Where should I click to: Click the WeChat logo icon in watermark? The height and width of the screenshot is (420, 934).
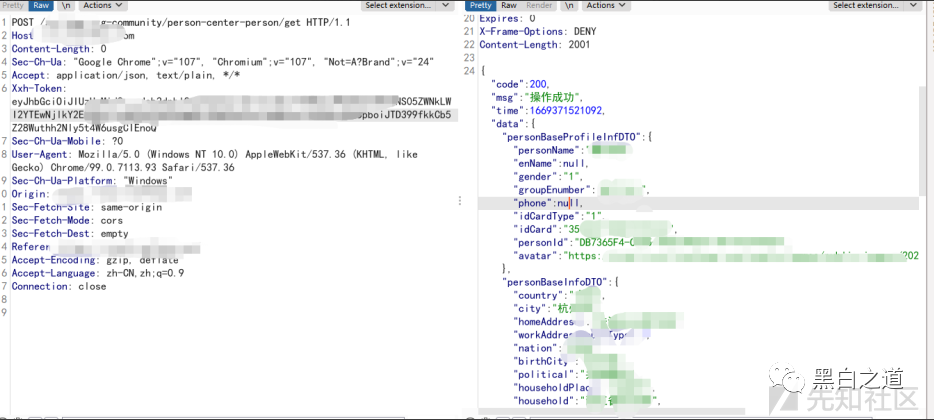point(792,381)
